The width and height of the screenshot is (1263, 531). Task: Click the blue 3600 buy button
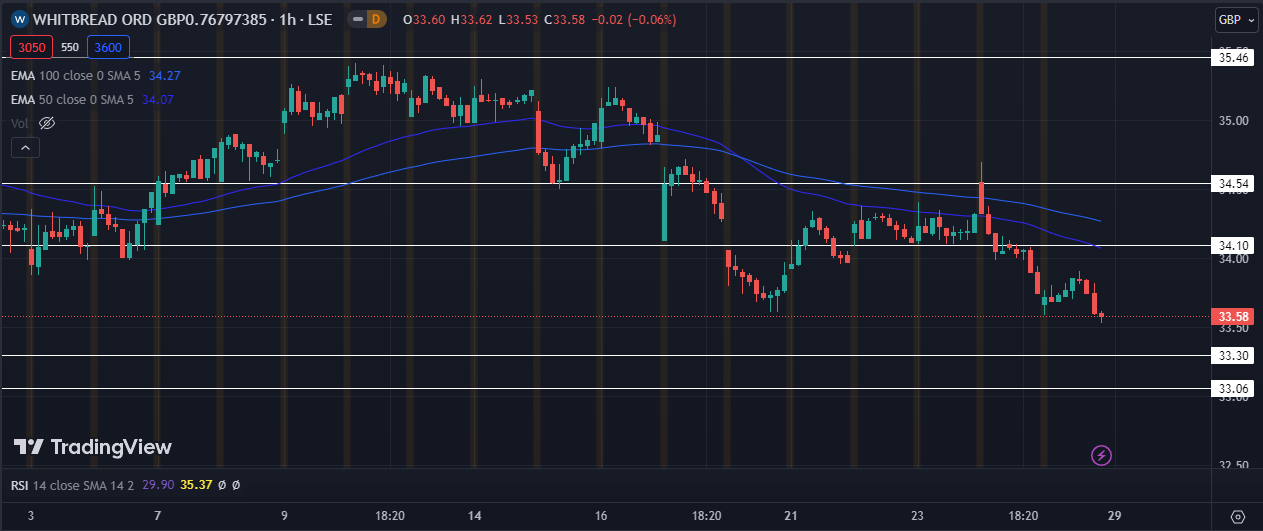[x=106, y=47]
